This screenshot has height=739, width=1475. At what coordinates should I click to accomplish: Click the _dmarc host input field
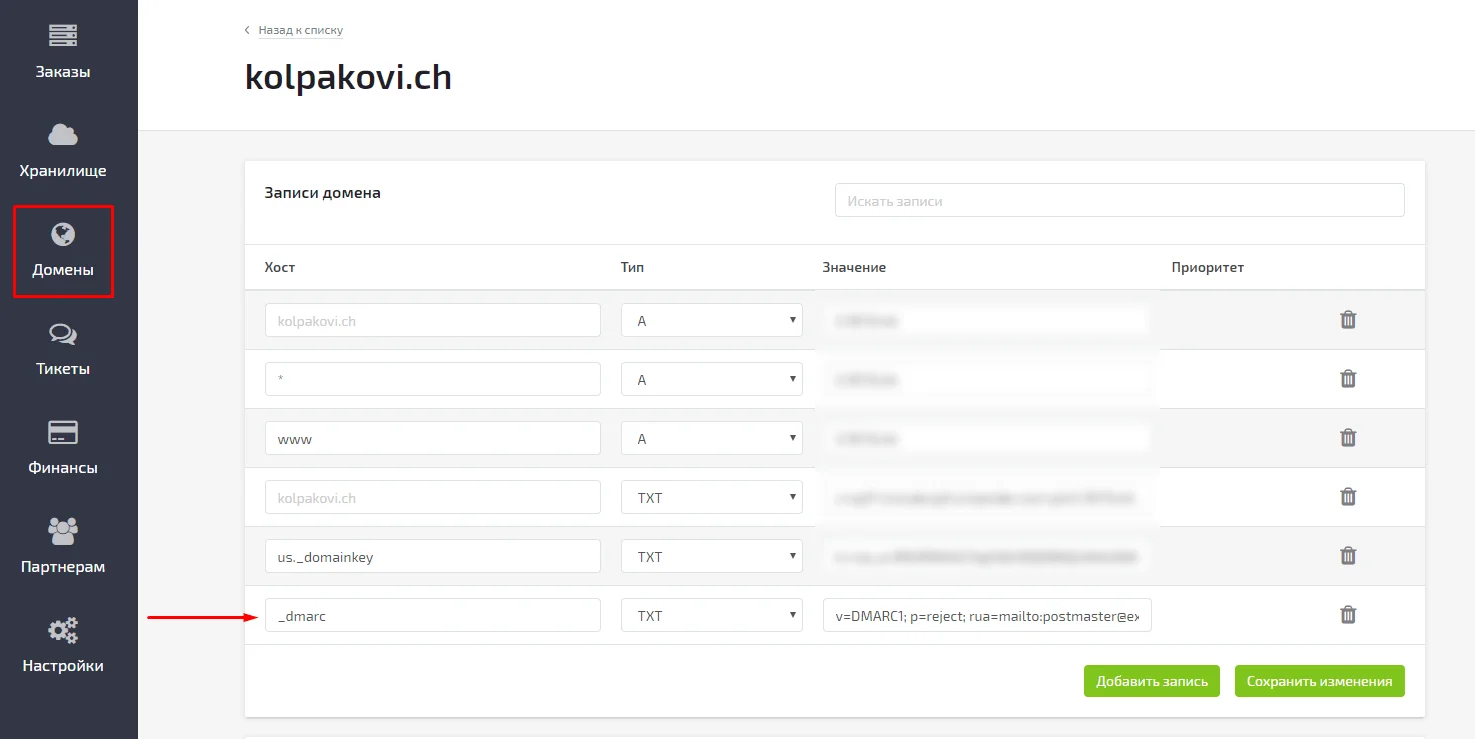pyautogui.click(x=432, y=615)
